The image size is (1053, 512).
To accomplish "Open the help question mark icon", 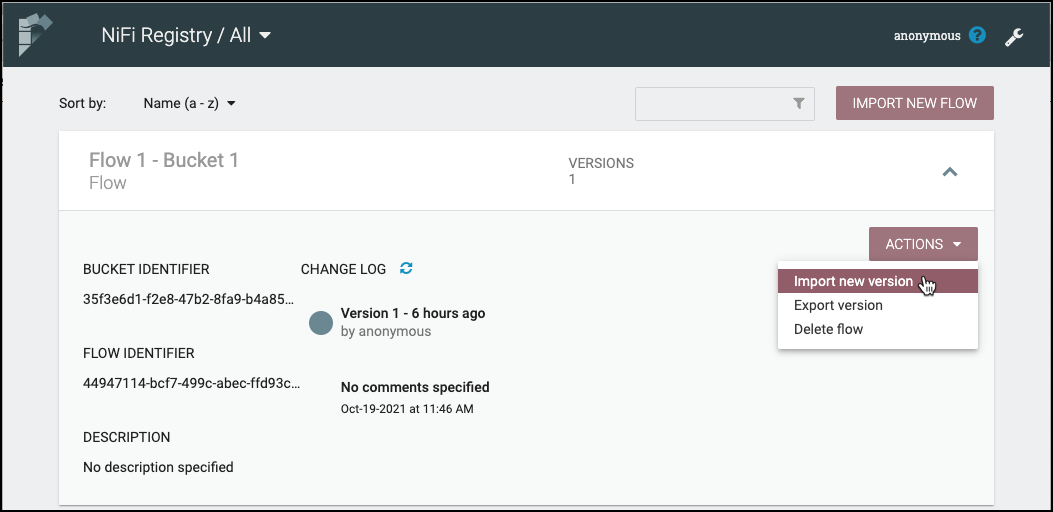I will click(x=978, y=36).
